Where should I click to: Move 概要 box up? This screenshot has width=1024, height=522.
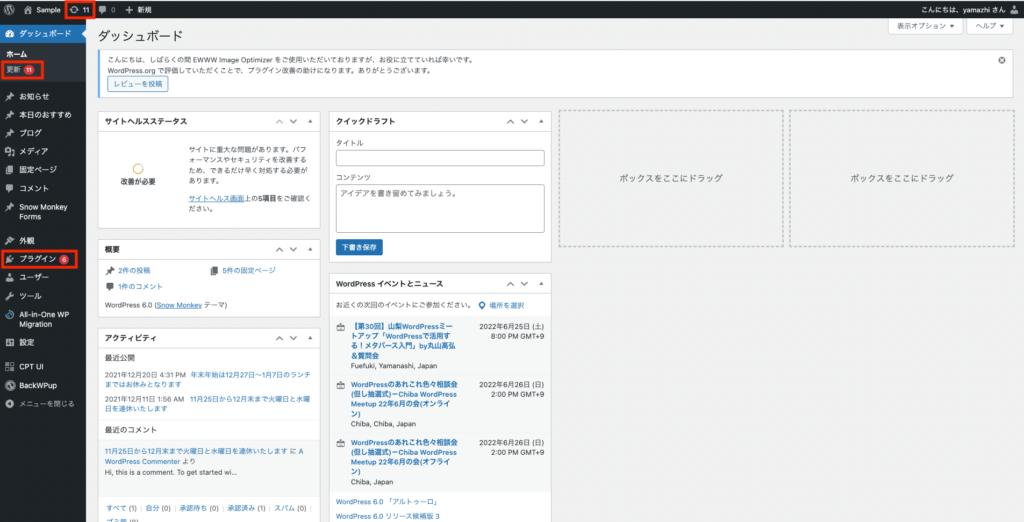pyautogui.click(x=280, y=250)
